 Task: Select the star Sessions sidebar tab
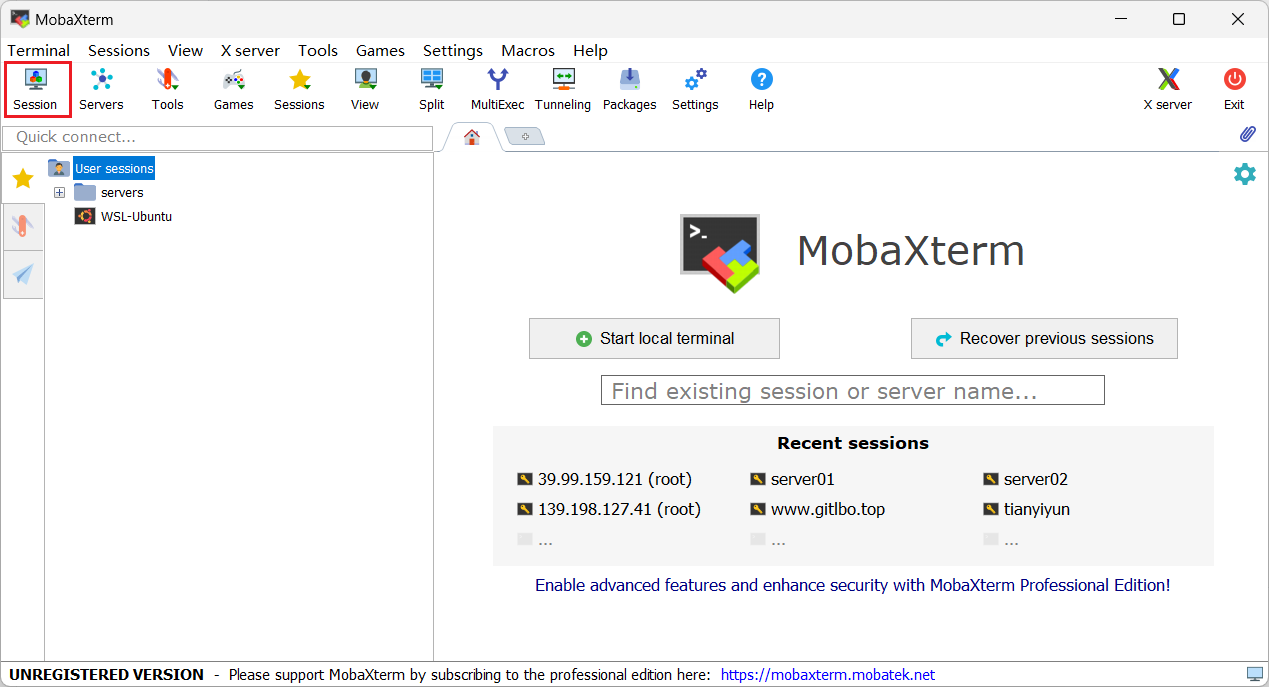click(x=22, y=179)
